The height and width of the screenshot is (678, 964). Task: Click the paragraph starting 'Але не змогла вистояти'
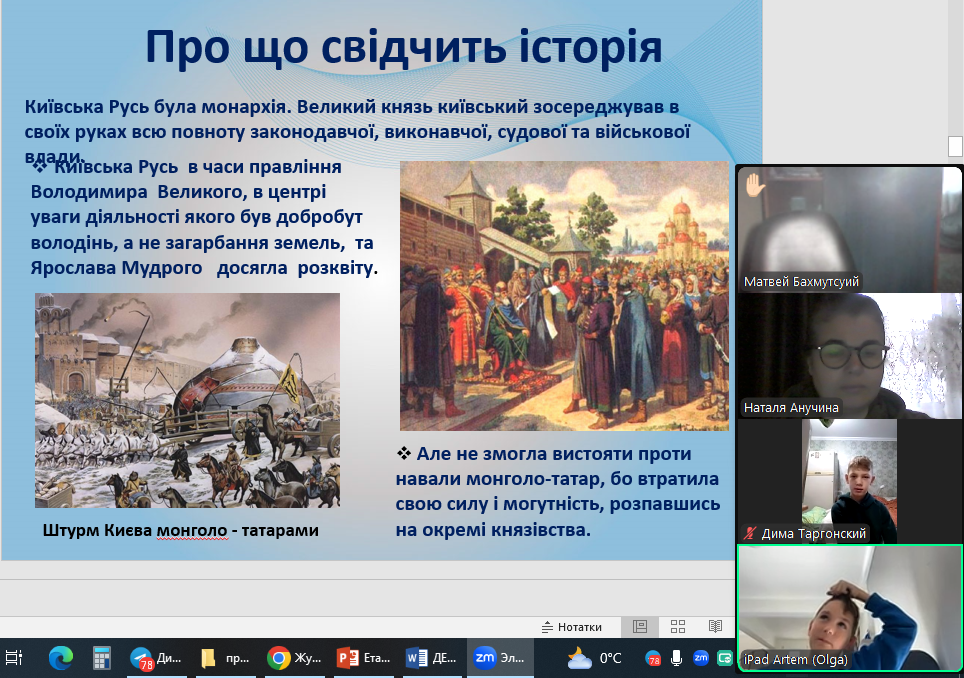pos(558,491)
